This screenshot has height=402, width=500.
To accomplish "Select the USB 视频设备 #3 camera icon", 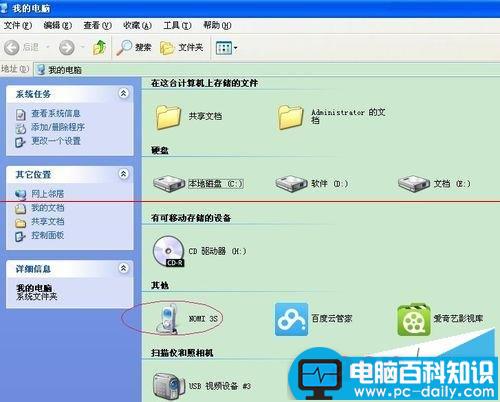I will click(x=169, y=385).
